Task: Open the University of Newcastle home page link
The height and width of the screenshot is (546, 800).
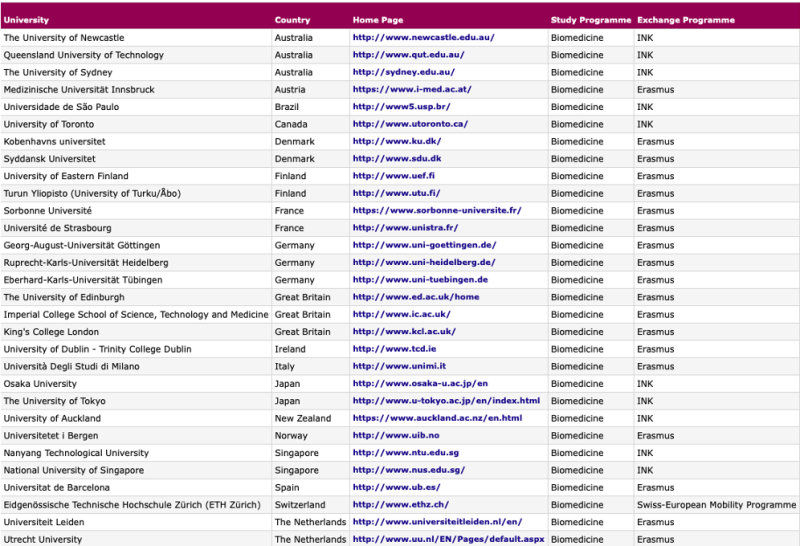Action: click(x=423, y=37)
